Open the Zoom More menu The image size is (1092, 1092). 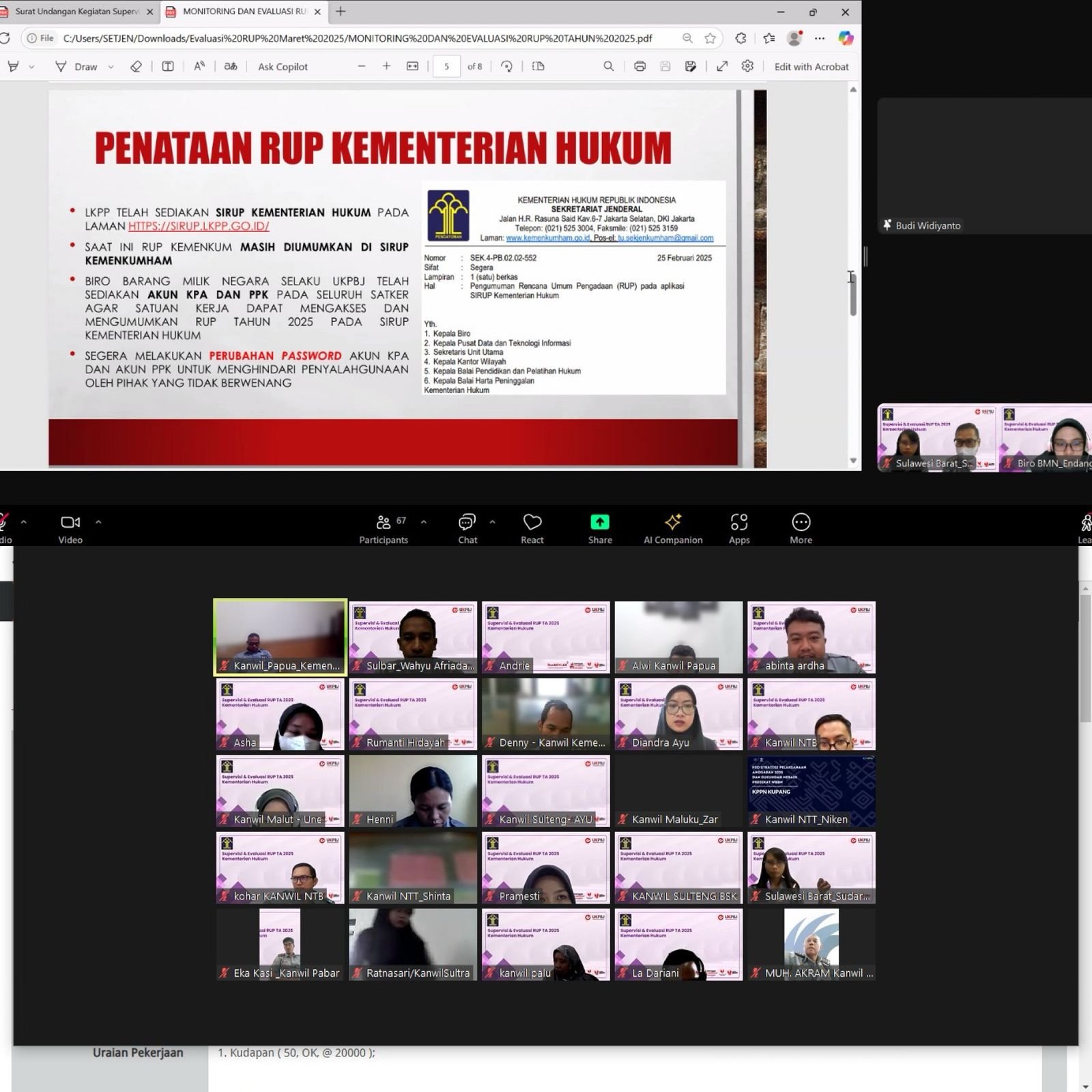[x=801, y=529]
